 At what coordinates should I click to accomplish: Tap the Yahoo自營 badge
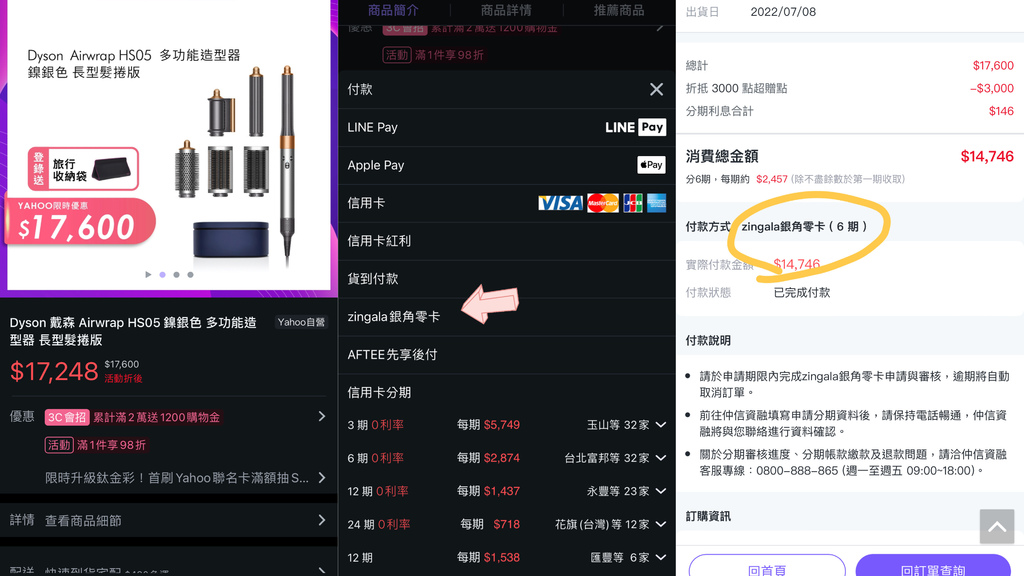[301, 322]
